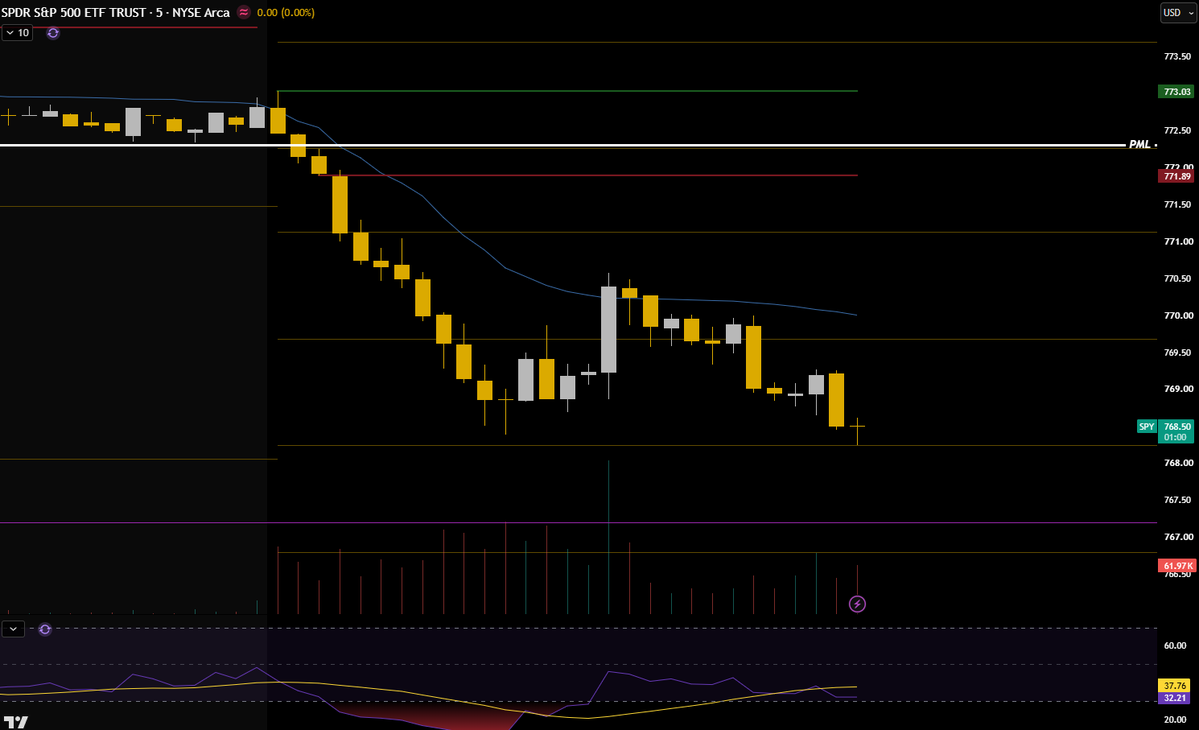The width and height of the screenshot is (1199, 730).
Task: Click the purple 32.21 indicator value label
Action: click(x=1175, y=698)
